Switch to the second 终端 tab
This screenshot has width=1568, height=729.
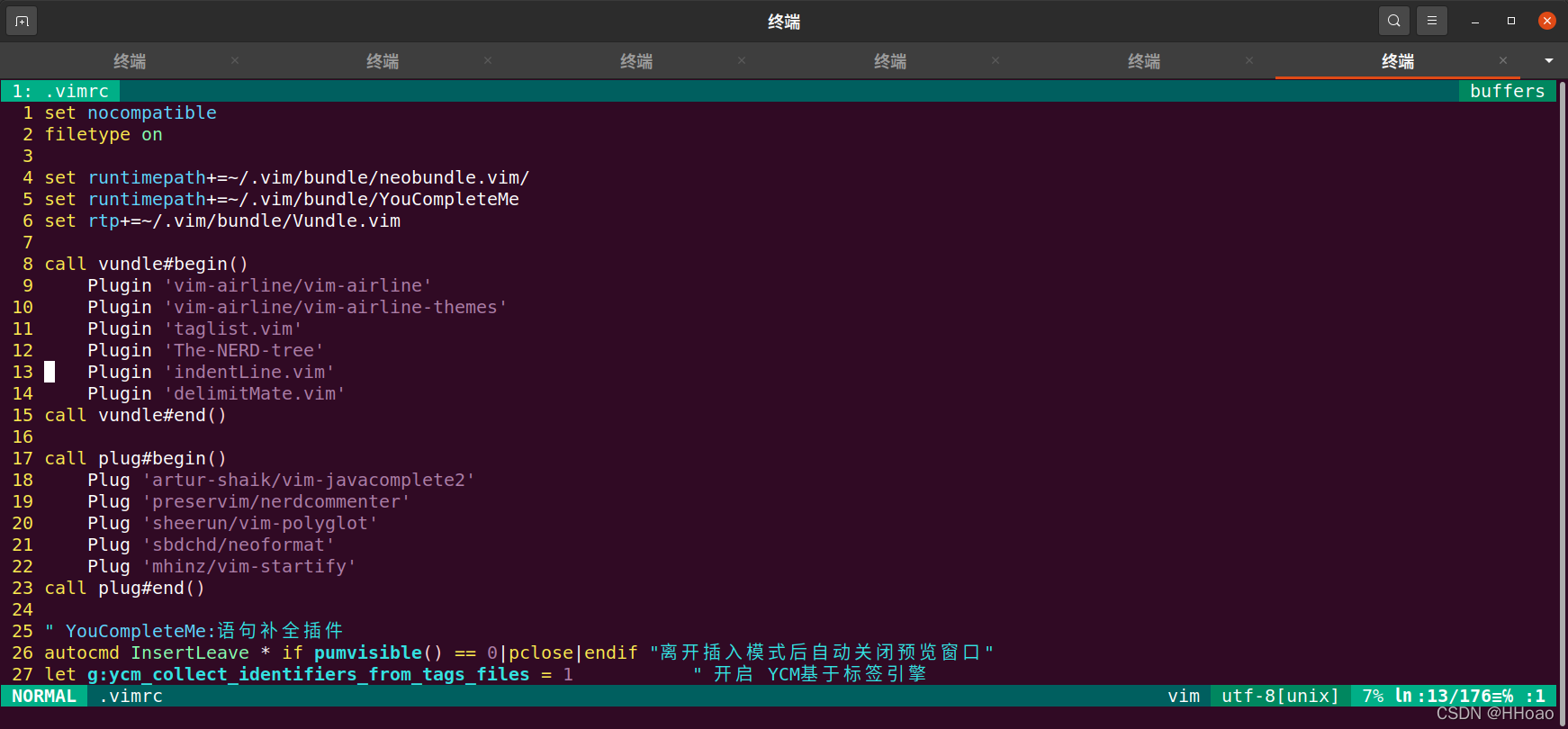[383, 61]
